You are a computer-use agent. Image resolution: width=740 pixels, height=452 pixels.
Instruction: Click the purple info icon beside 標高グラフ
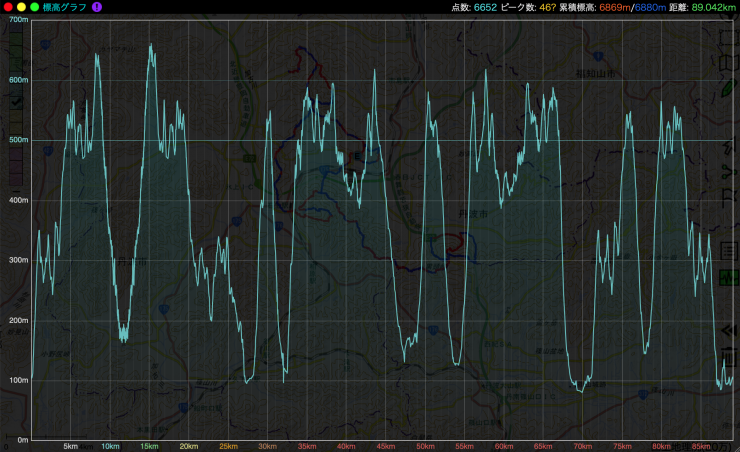point(96,7)
